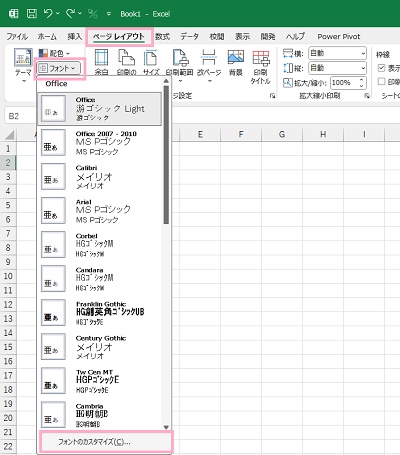
Task: Switch to the ホーム tab
Action: pyautogui.click(x=47, y=37)
